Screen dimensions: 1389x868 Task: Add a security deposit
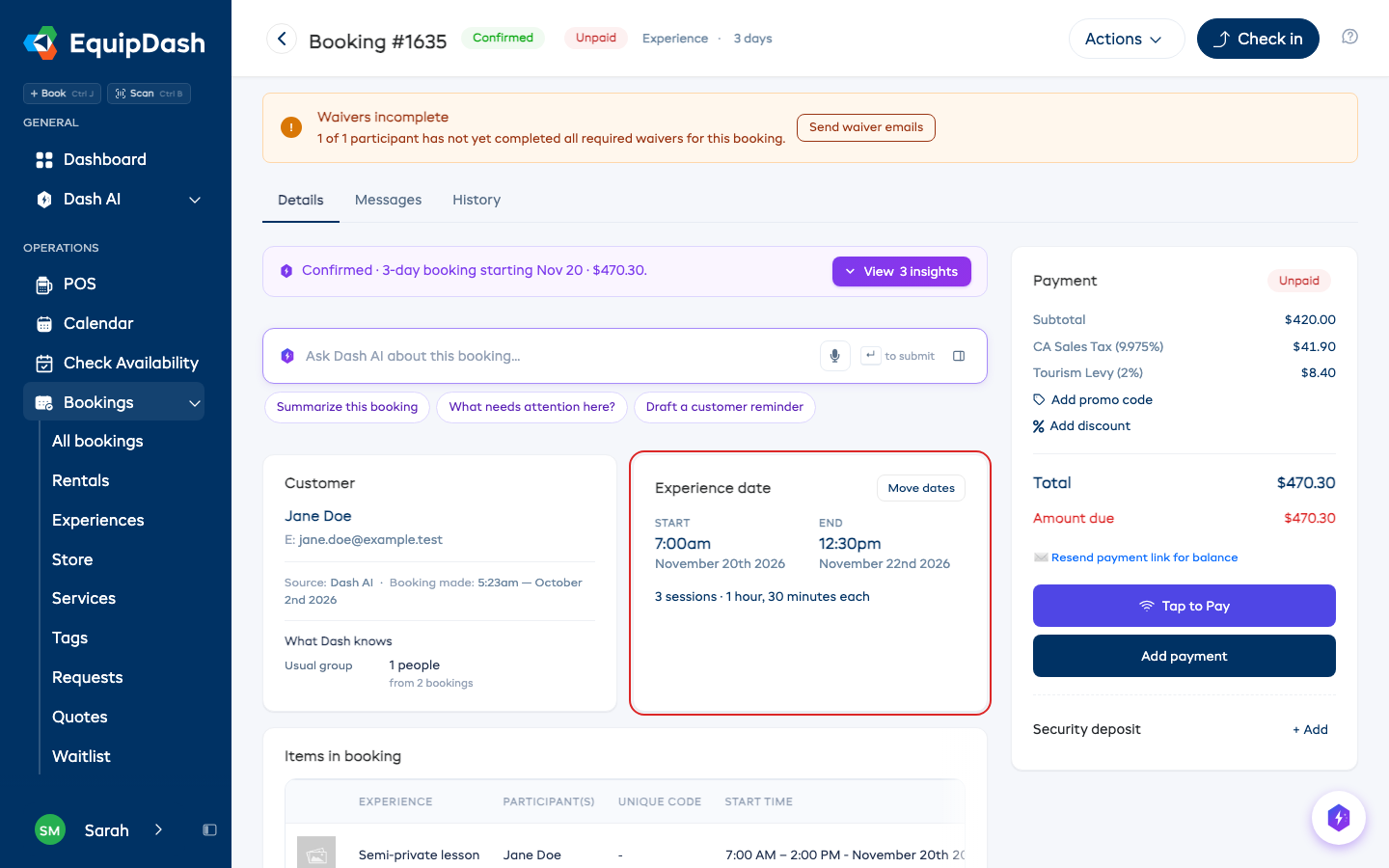tap(1310, 730)
